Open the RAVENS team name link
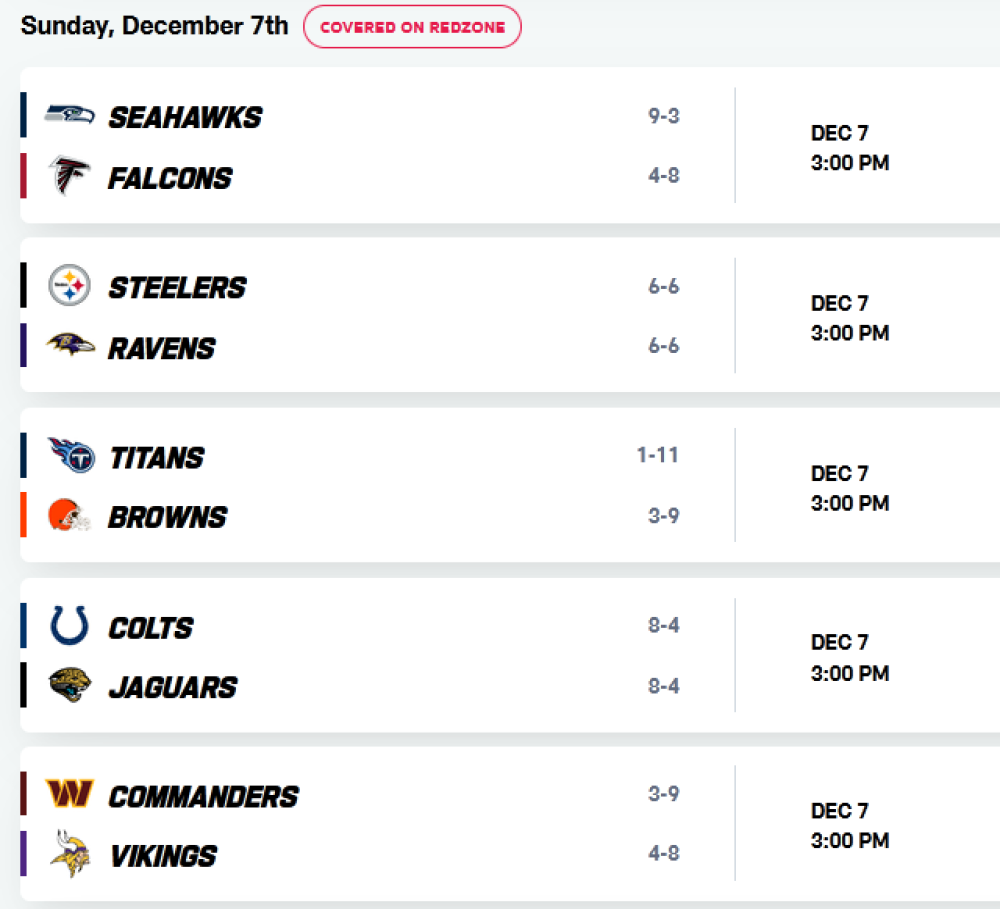 click(162, 349)
